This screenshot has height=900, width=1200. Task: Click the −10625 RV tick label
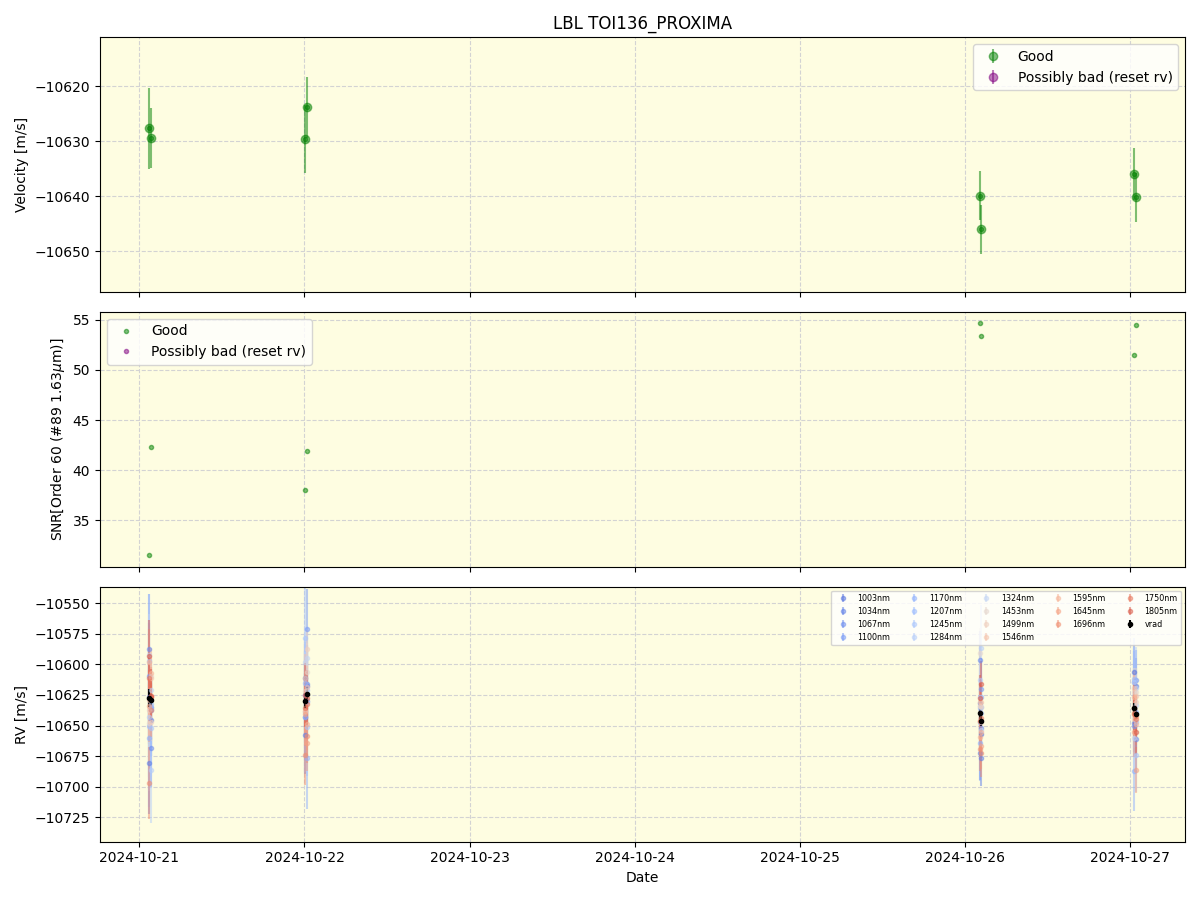click(62, 696)
